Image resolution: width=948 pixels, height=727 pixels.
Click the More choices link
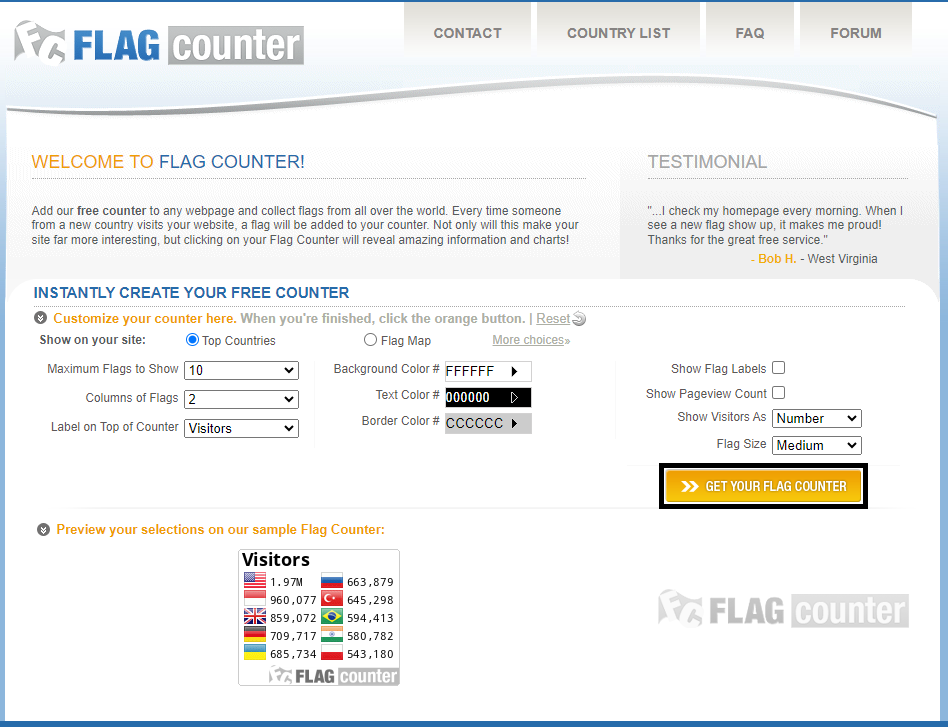[531, 340]
